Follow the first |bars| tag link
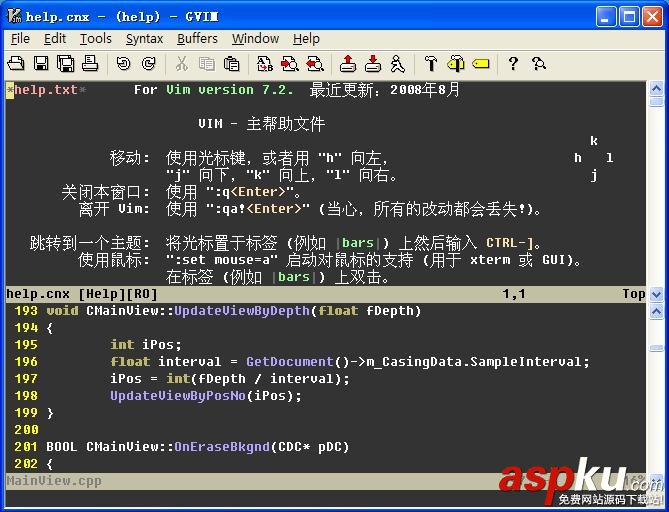Viewport: 669px width, 512px height. [x=358, y=243]
